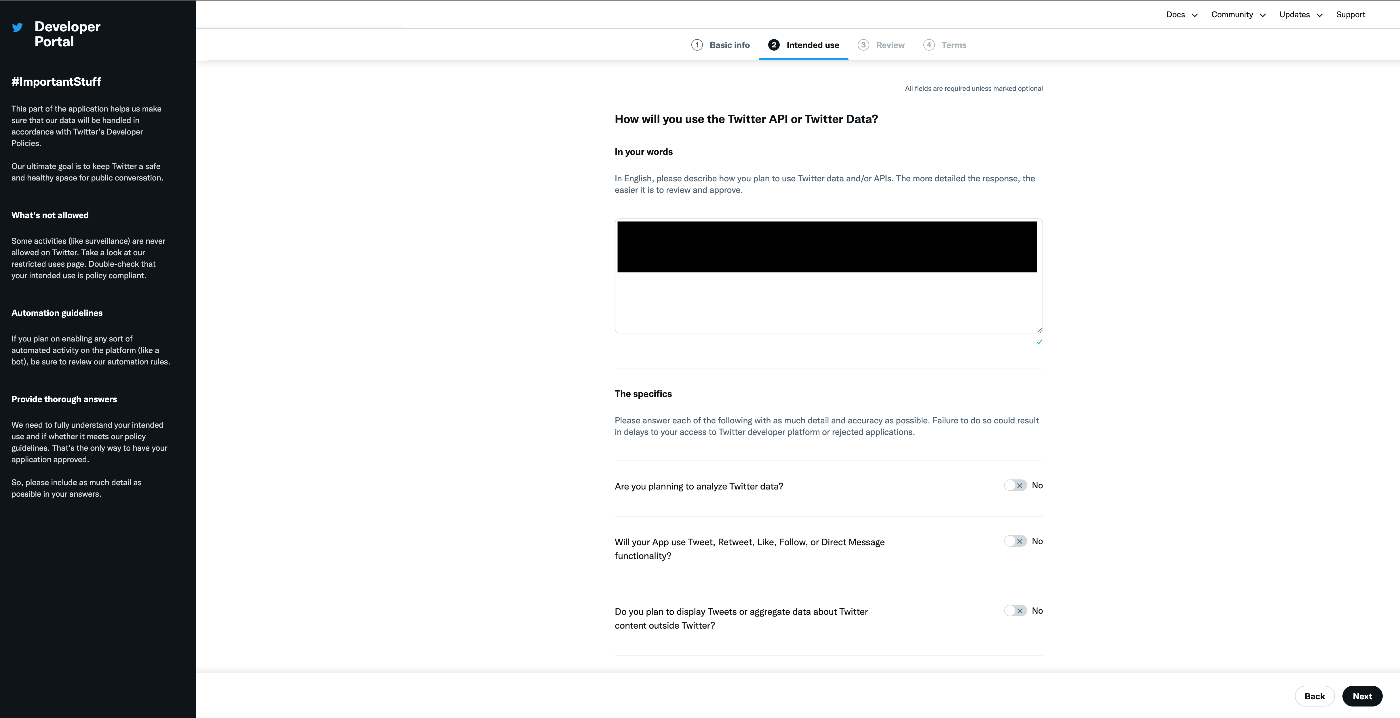
Task: Click the 'In your words' label
Action: click(x=644, y=152)
